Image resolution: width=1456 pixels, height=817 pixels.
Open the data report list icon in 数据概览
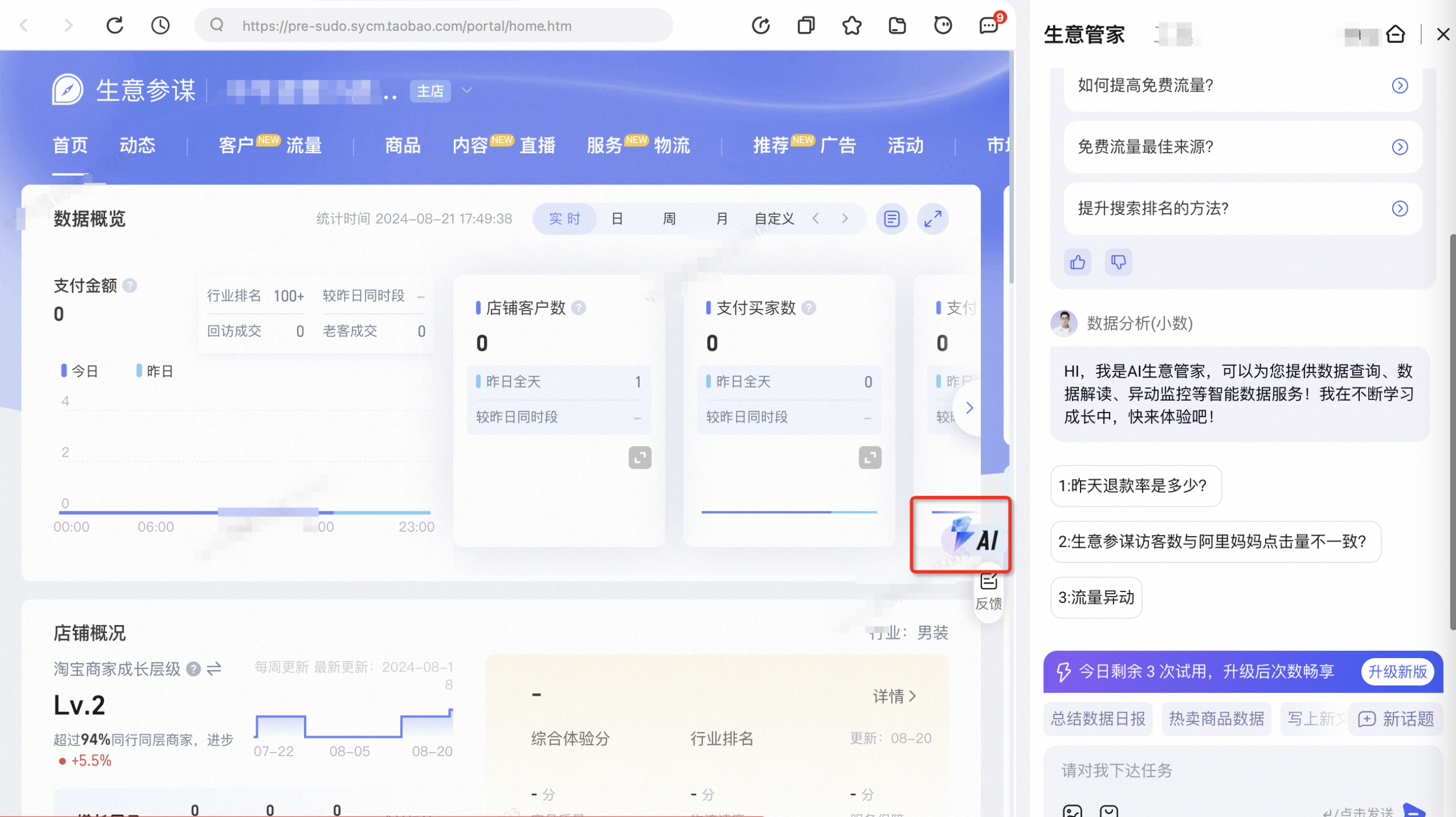(891, 219)
